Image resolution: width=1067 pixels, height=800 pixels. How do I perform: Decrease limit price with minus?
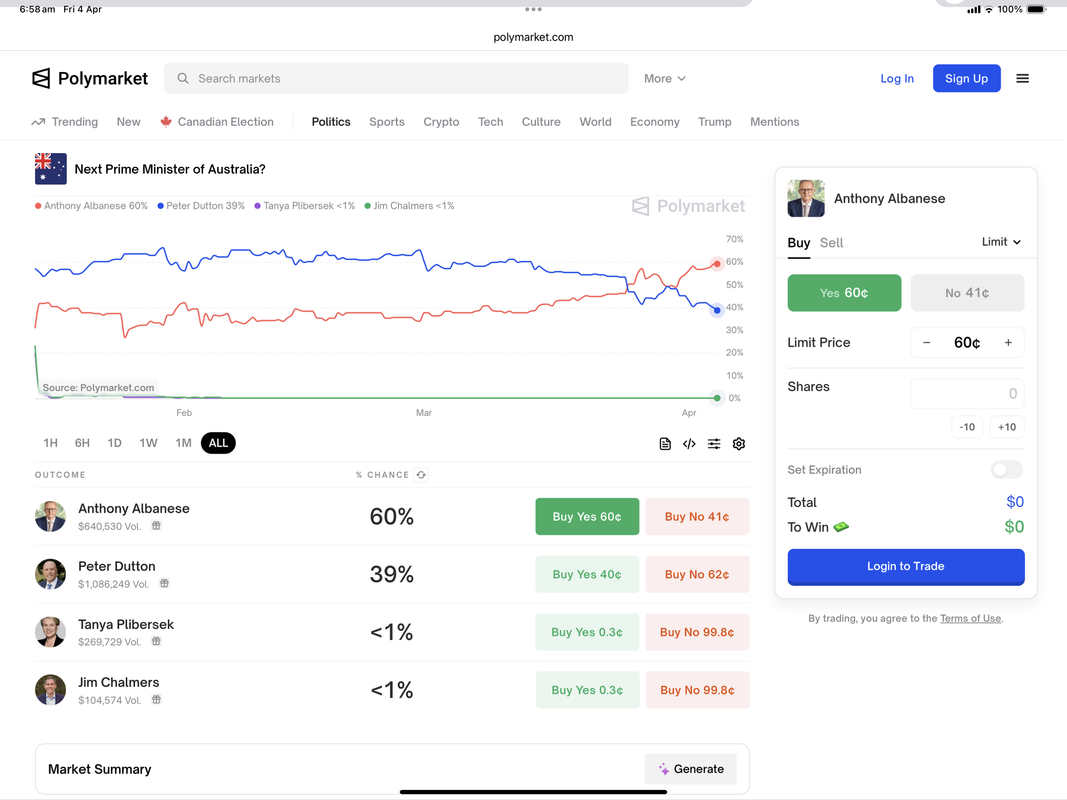point(926,343)
